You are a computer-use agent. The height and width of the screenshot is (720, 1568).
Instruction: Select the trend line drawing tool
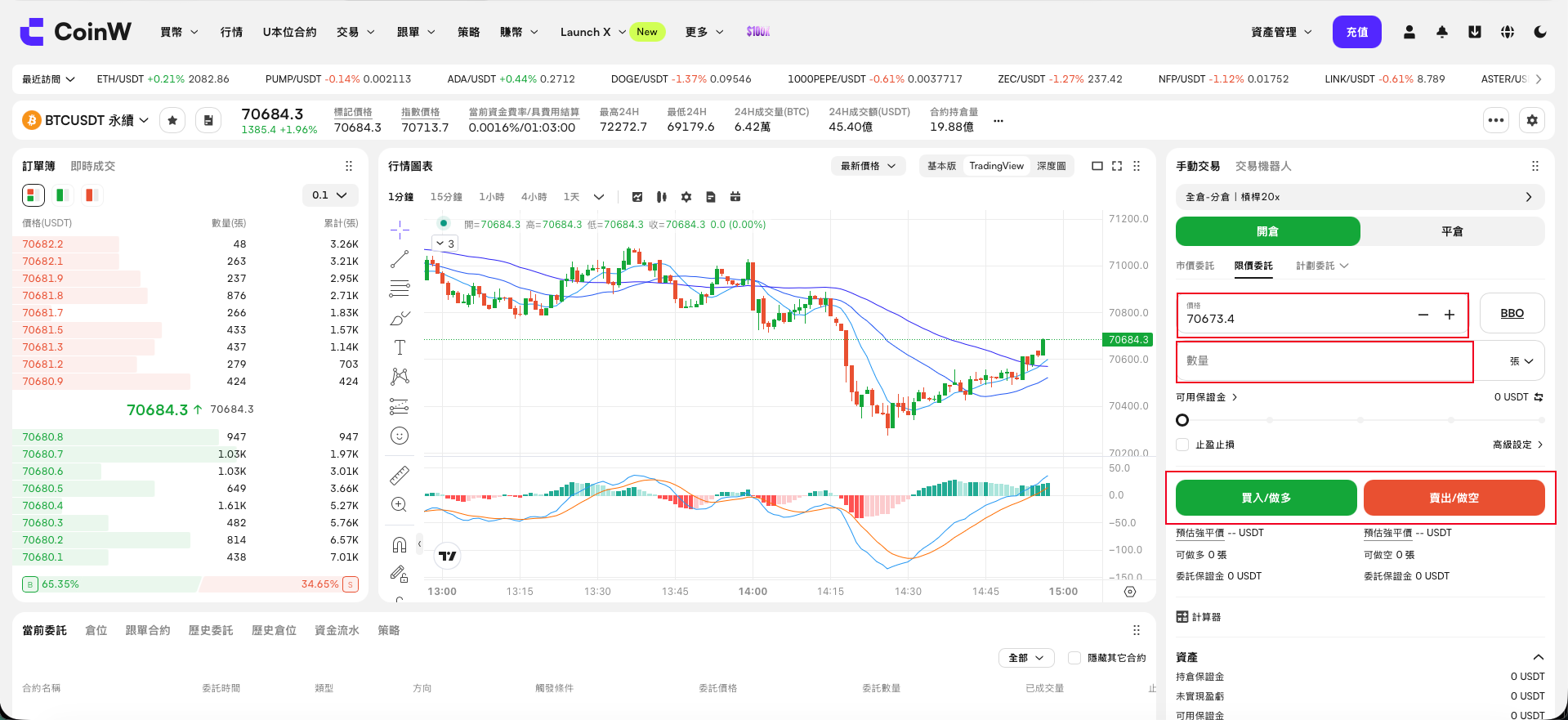(x=400, y=259)
